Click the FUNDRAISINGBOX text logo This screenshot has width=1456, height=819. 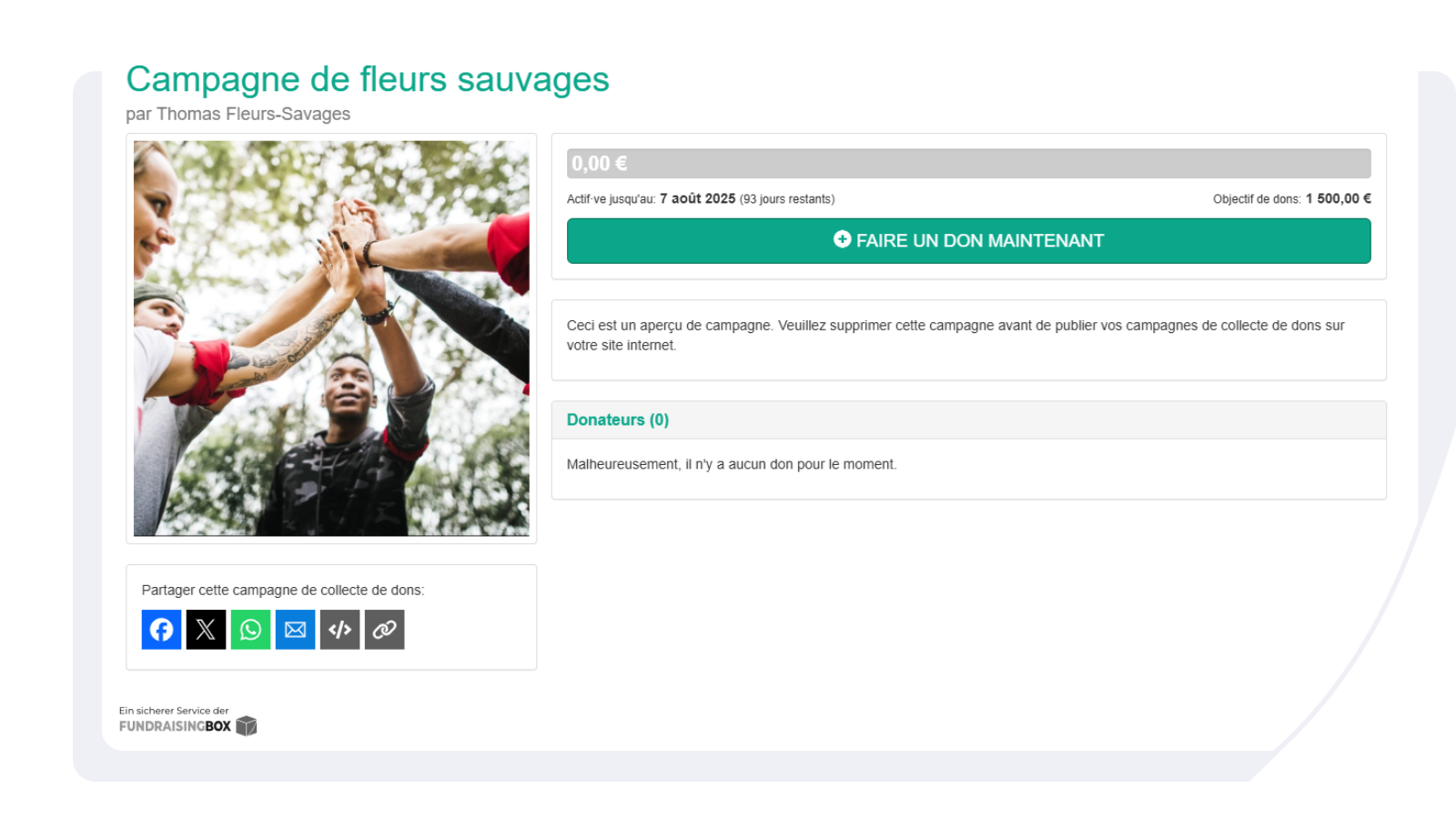point(175,726)
